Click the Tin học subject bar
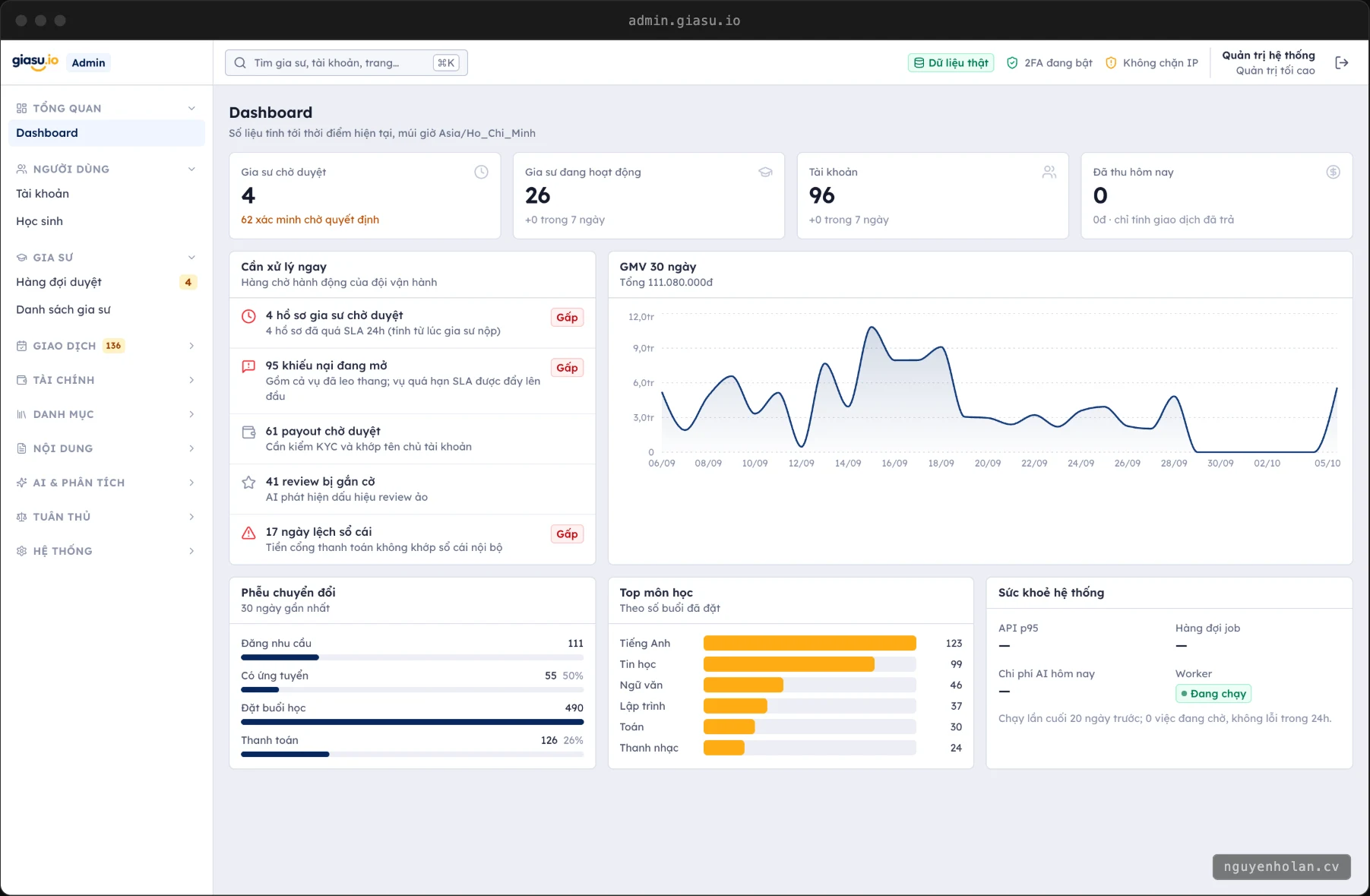Image resolution: width=1370 pixels, height=896 pixels. 809,664
